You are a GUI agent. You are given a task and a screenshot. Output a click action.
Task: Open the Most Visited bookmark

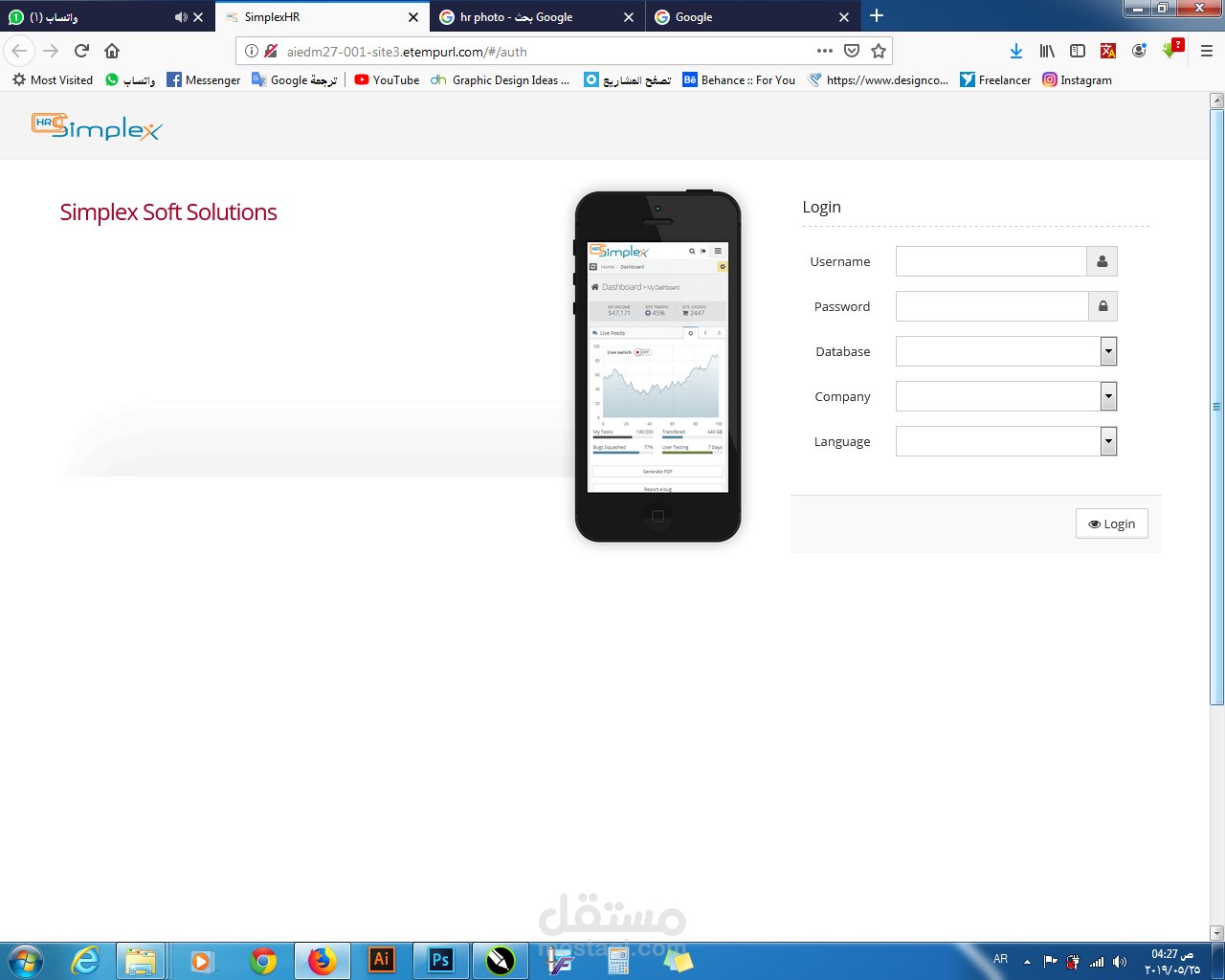(53, 80)
